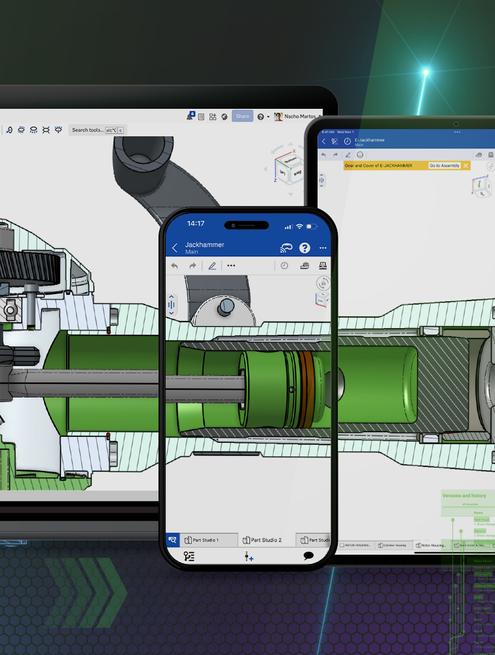Tap the circular rotate view control on phone
This screenshot has width=495, height=655.
coord(323,284)
